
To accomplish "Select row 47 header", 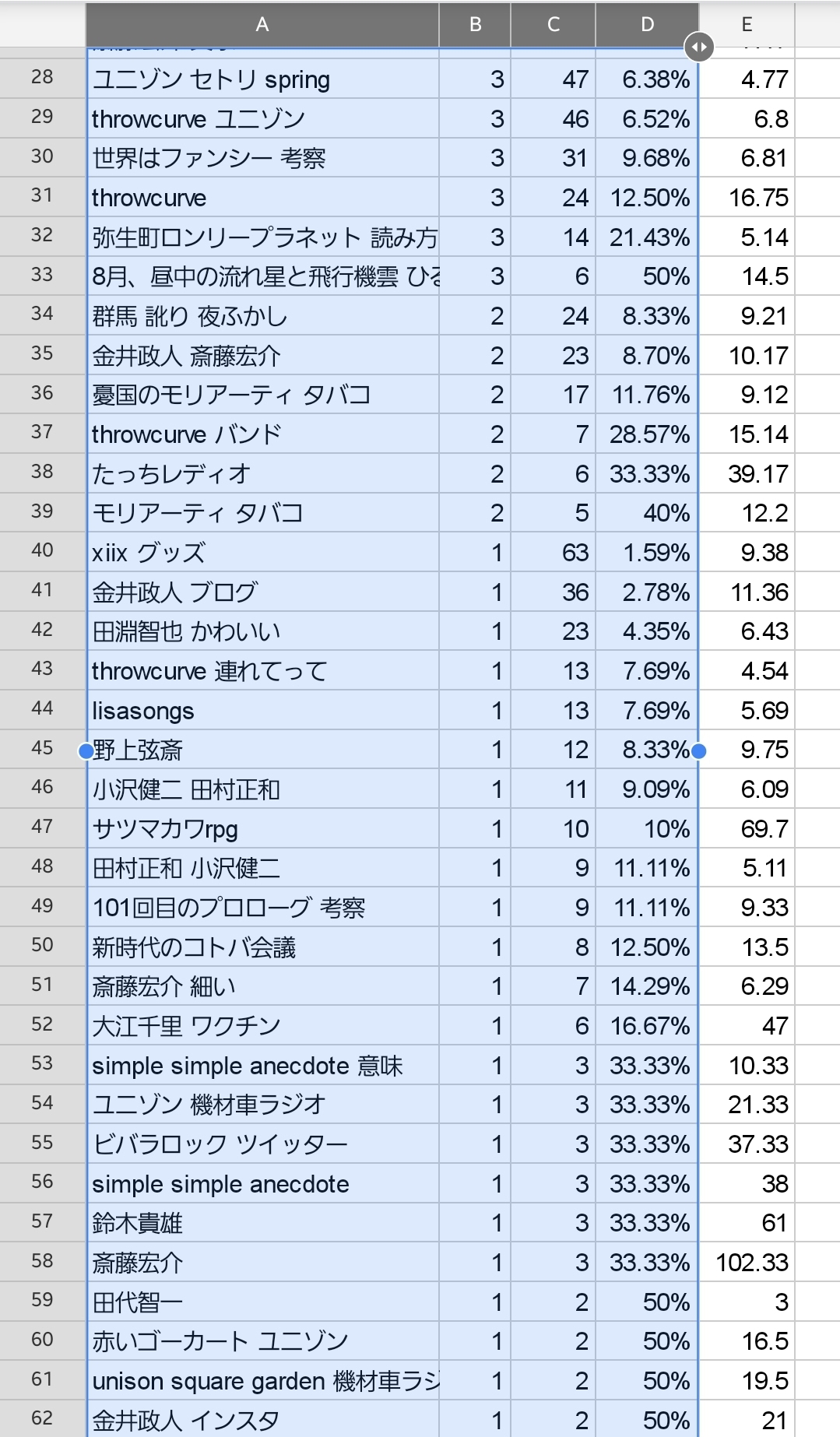I will (x=43, y=827).
